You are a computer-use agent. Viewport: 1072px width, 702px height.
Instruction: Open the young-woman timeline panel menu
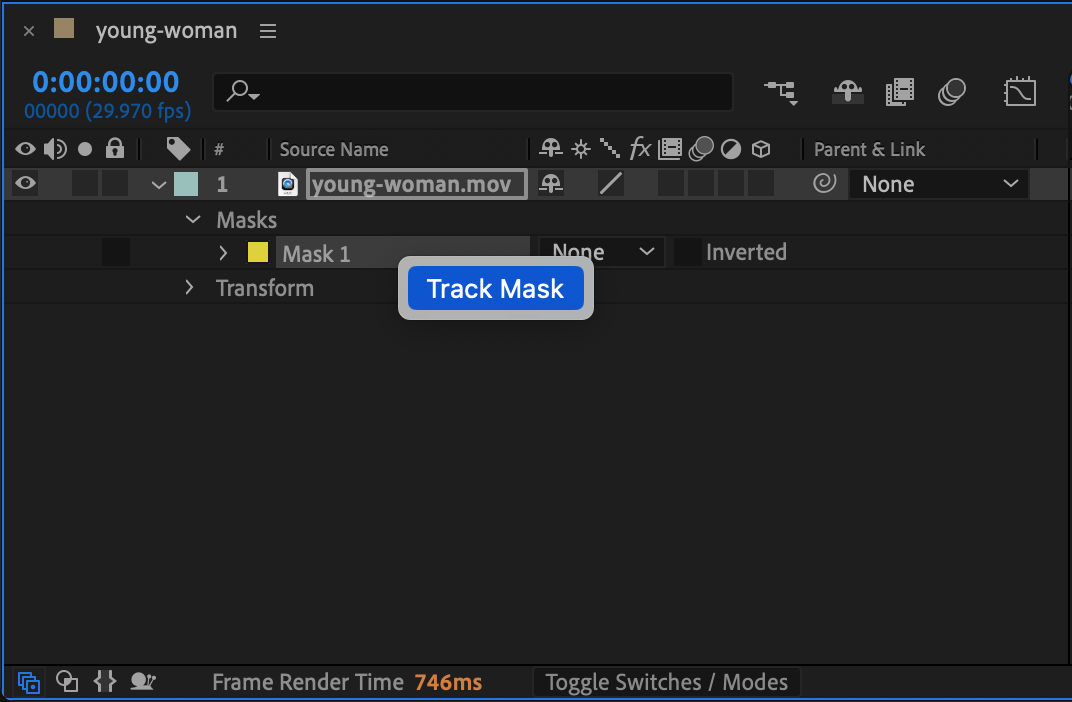(x=268, y=31)
